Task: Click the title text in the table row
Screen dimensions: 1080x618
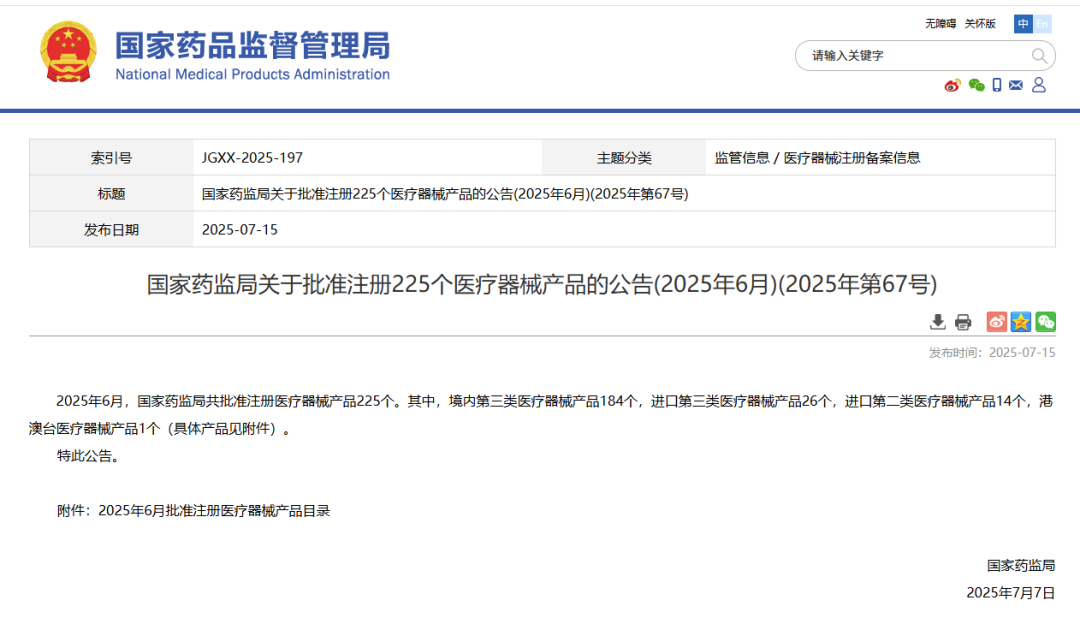Action: click(x=445, y=194)
